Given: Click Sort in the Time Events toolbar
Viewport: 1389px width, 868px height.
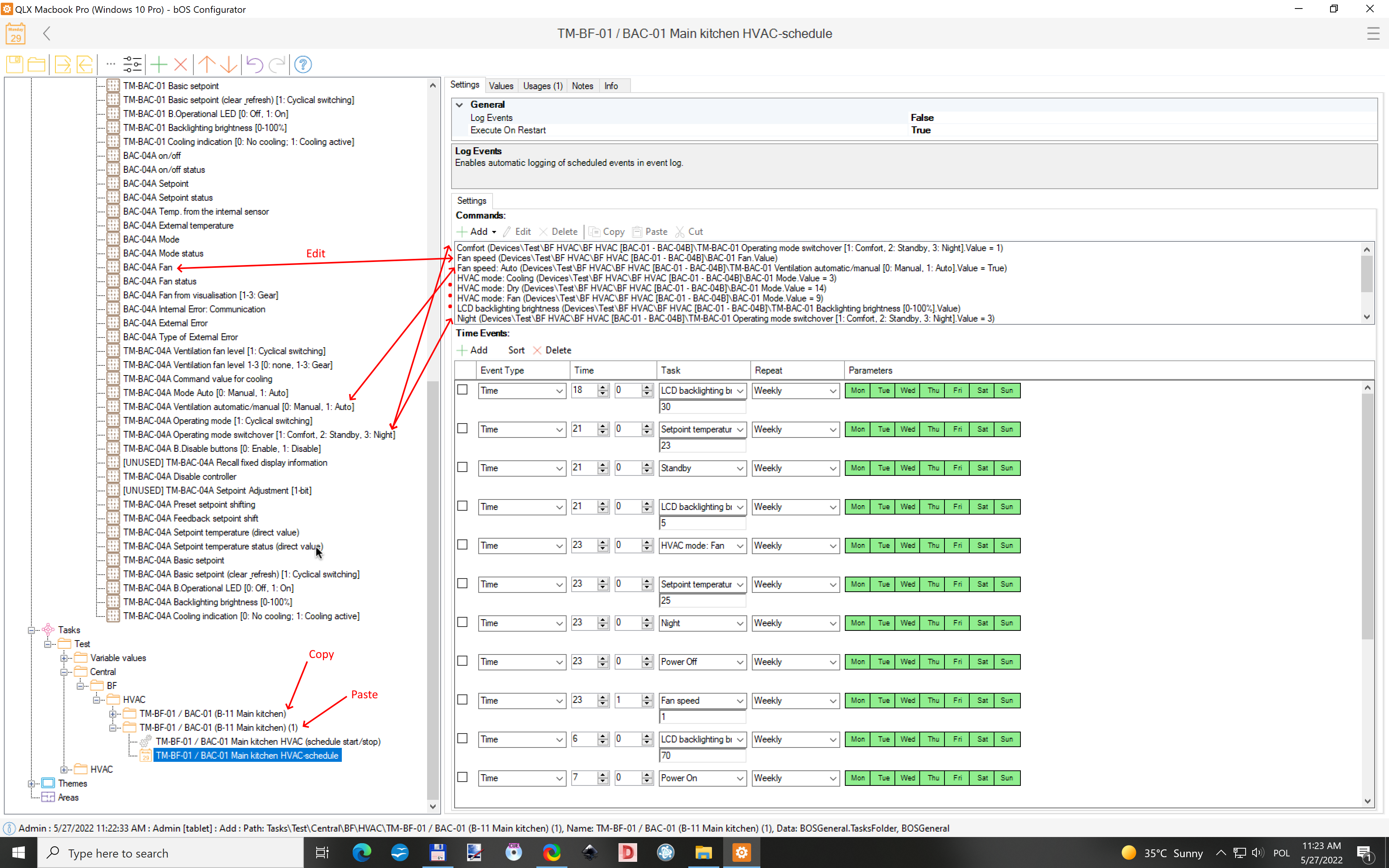Looking at the screenshot, I should point(516,350).
